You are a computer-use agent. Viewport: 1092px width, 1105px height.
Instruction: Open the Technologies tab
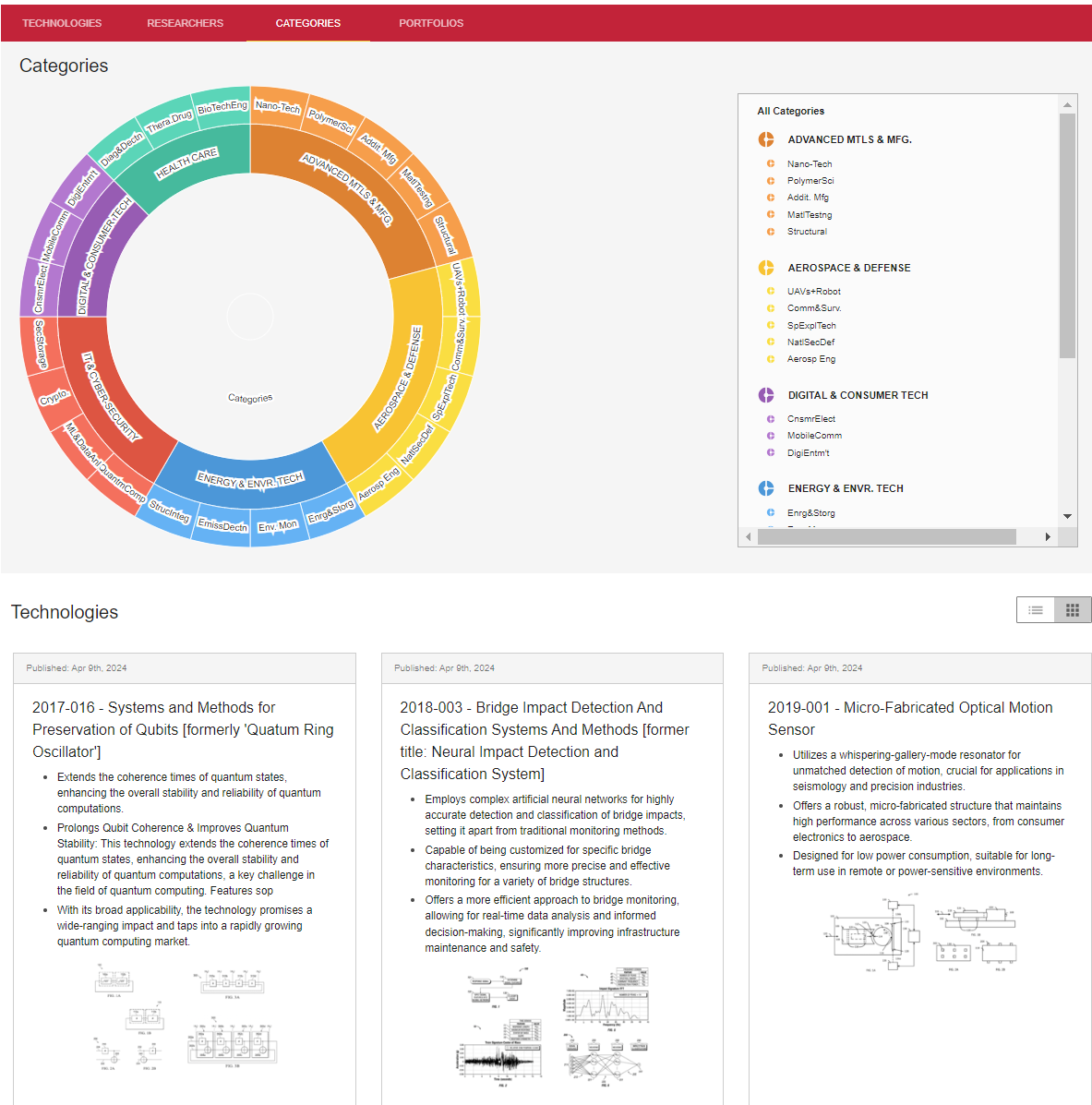coord(62,23)
